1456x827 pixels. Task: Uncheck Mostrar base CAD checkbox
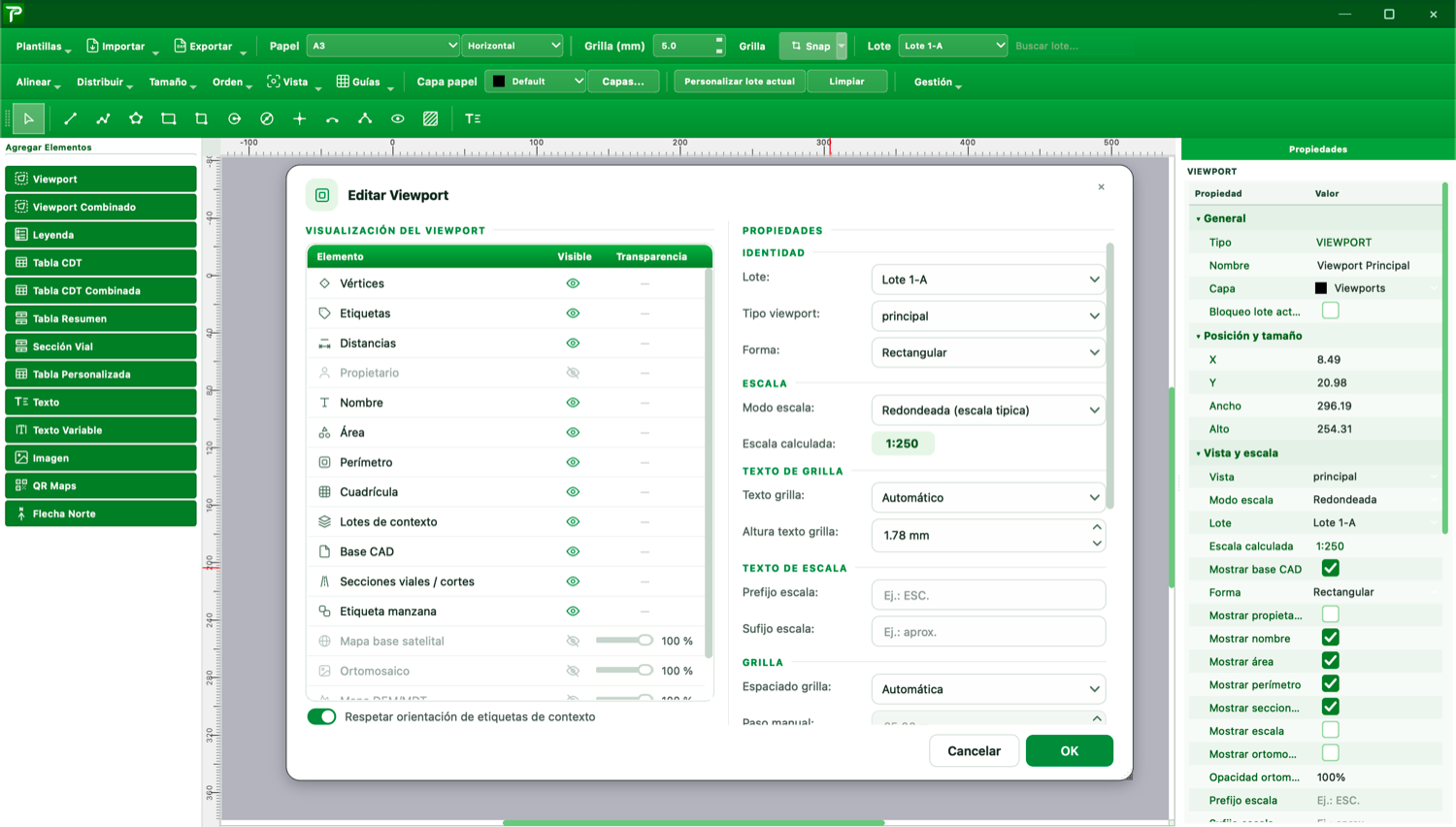coord(1330,568)
